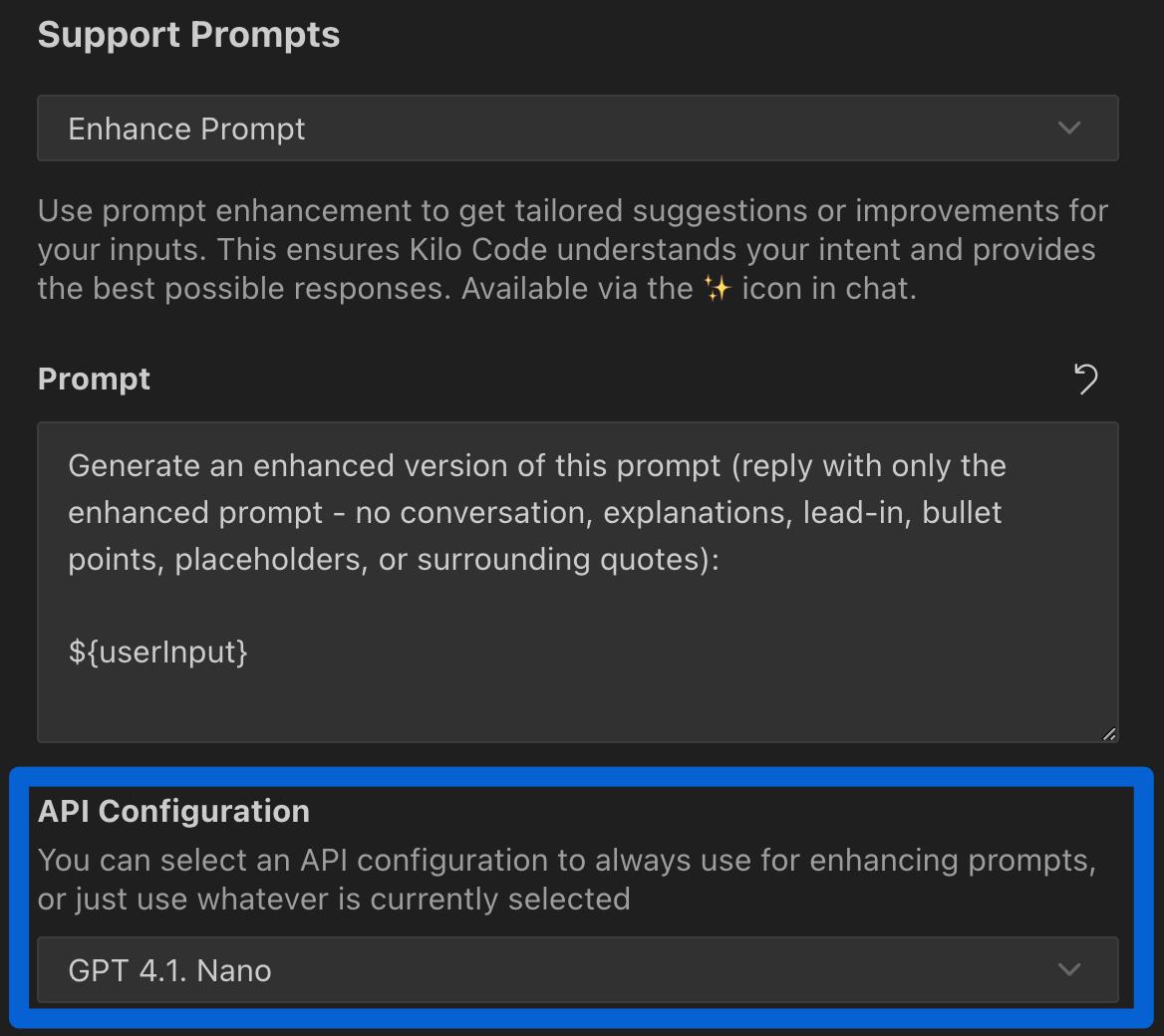Screen dimensions: 1164x1036
Task: Click the chevron on the Enhance Prompt selector
Action: click(1068, 128)
